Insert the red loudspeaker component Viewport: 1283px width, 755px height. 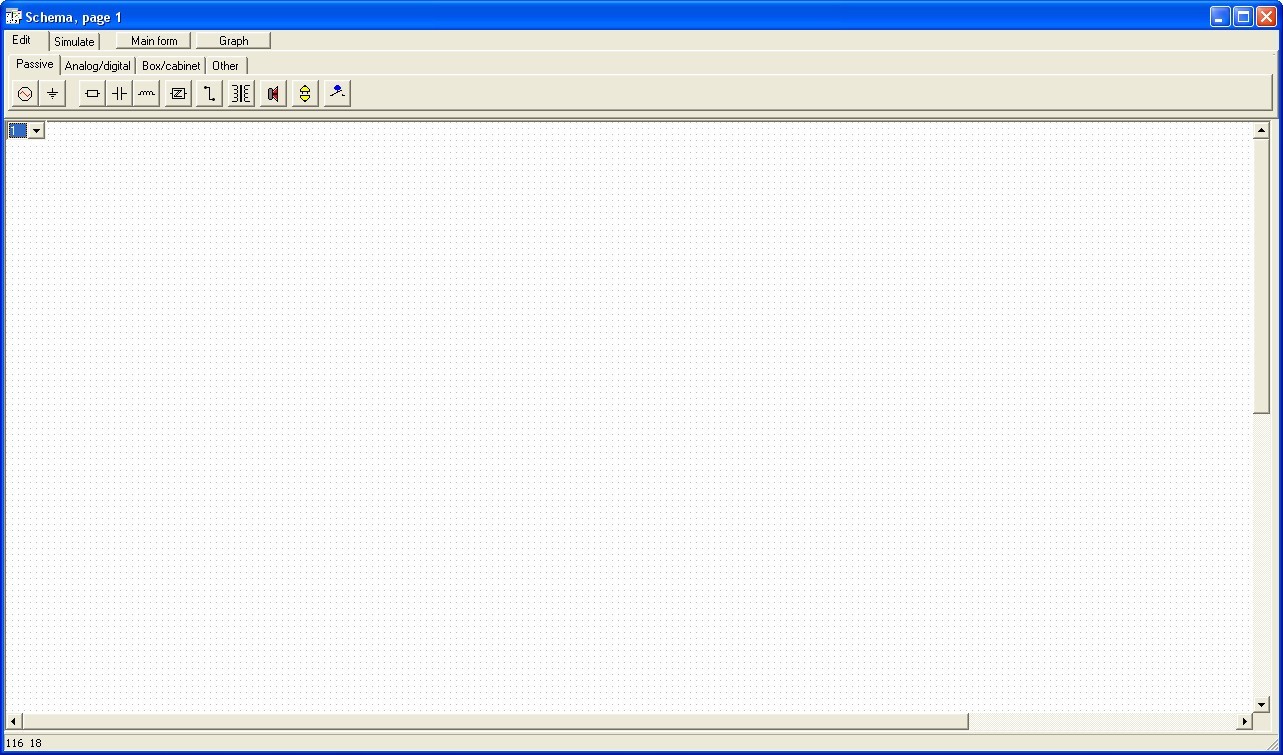pos(273,94)
